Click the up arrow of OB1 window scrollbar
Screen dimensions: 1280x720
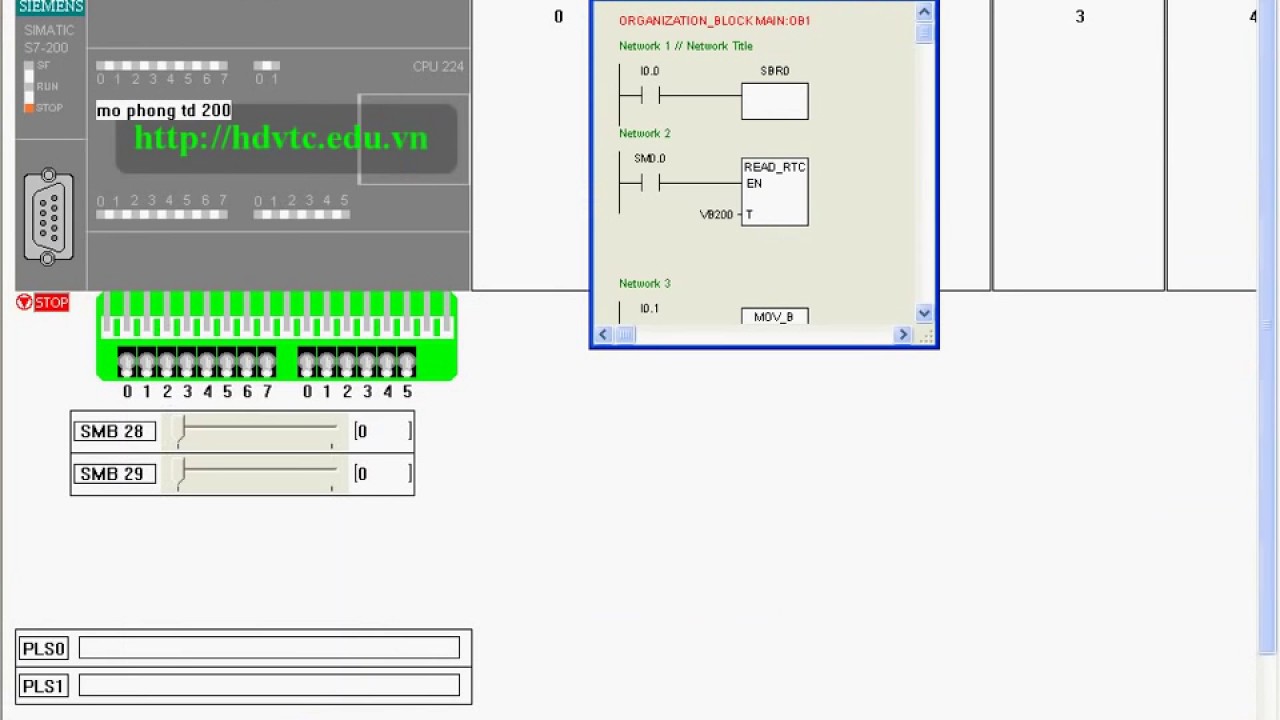(x=924, y=12)
